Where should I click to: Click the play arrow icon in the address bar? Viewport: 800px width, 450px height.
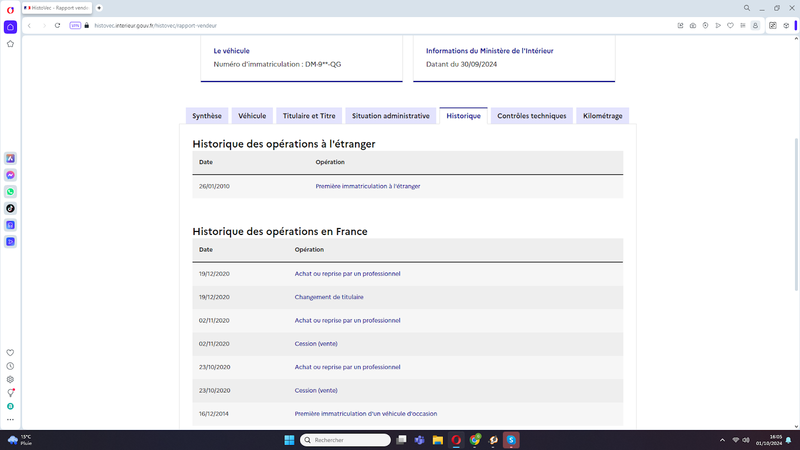pyautogui.click(x=718, y=26)
